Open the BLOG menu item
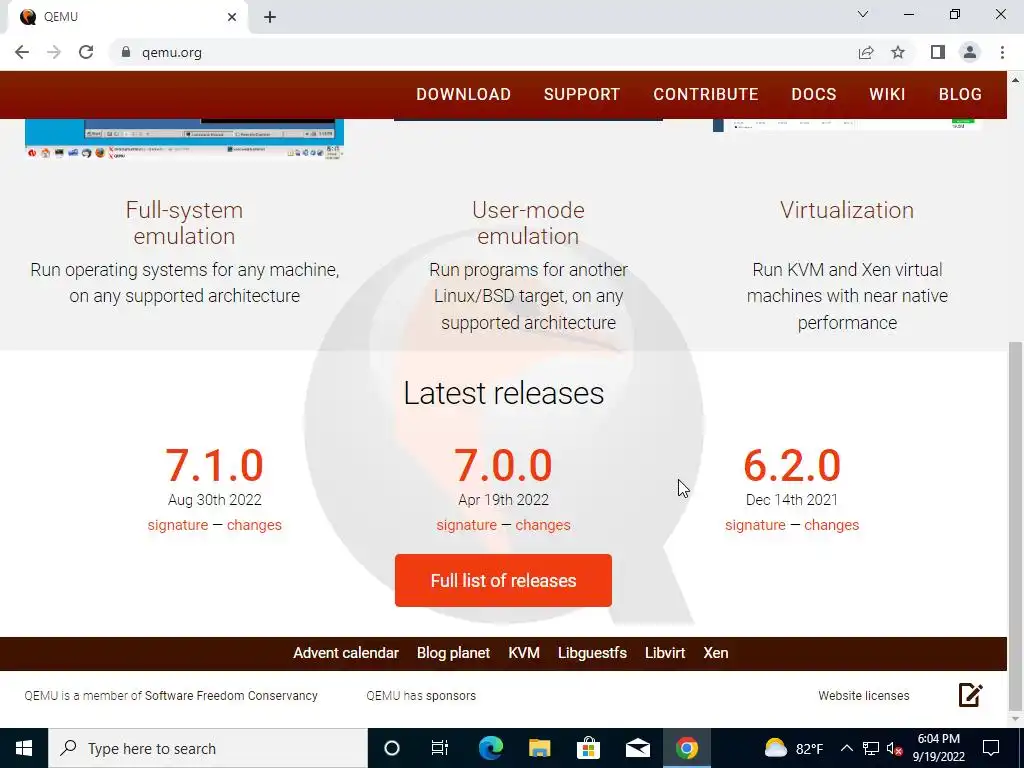1024x768 pixels. [960, 94]
